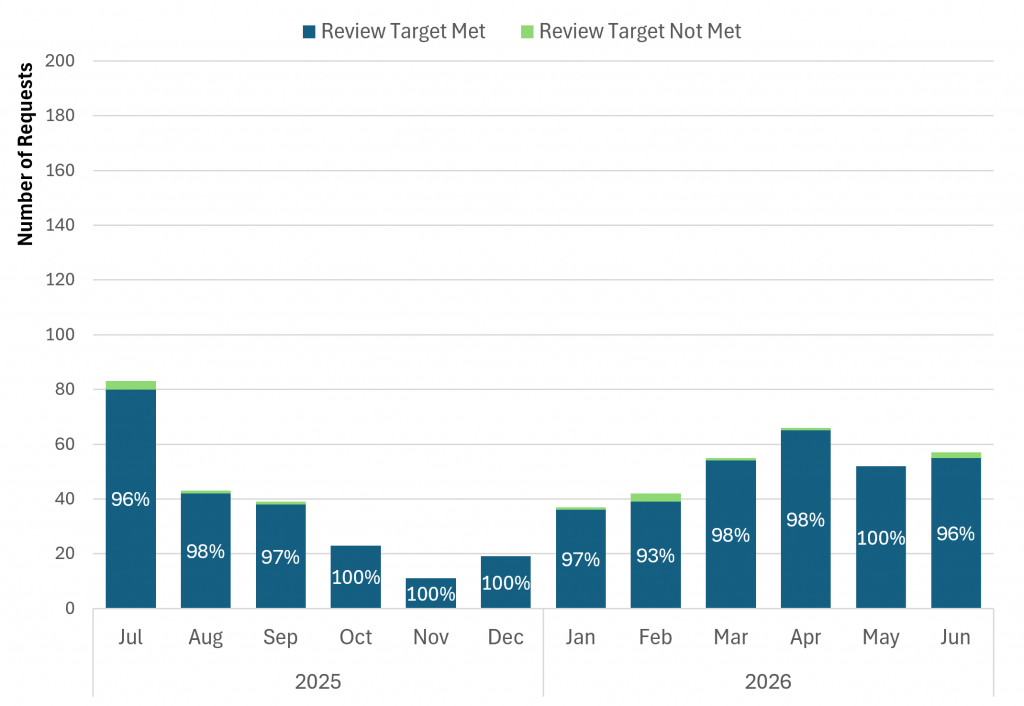Click the Oct month axis label
Viewport: 1024px width, 706px height.
point(356,637)
